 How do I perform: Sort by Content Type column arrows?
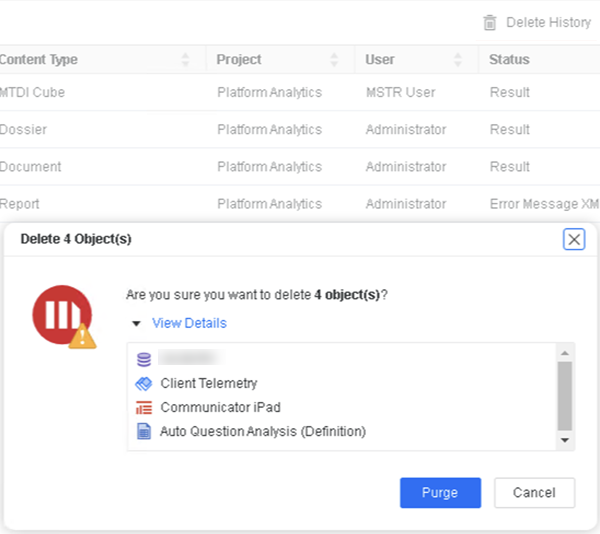click(185, 60)
